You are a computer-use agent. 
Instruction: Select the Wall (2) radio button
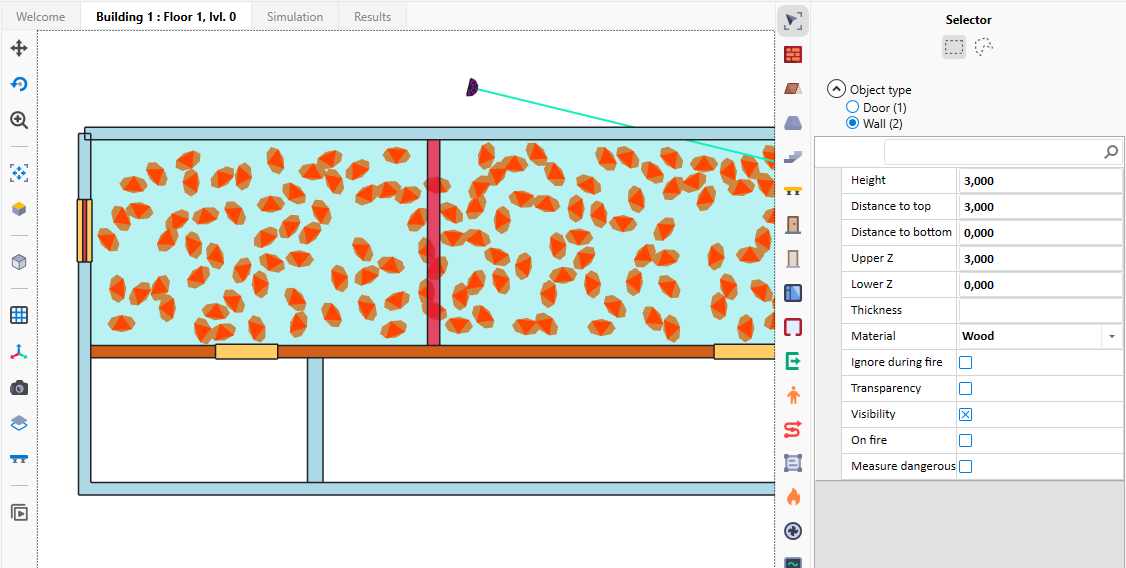click(x=852, y=124)
